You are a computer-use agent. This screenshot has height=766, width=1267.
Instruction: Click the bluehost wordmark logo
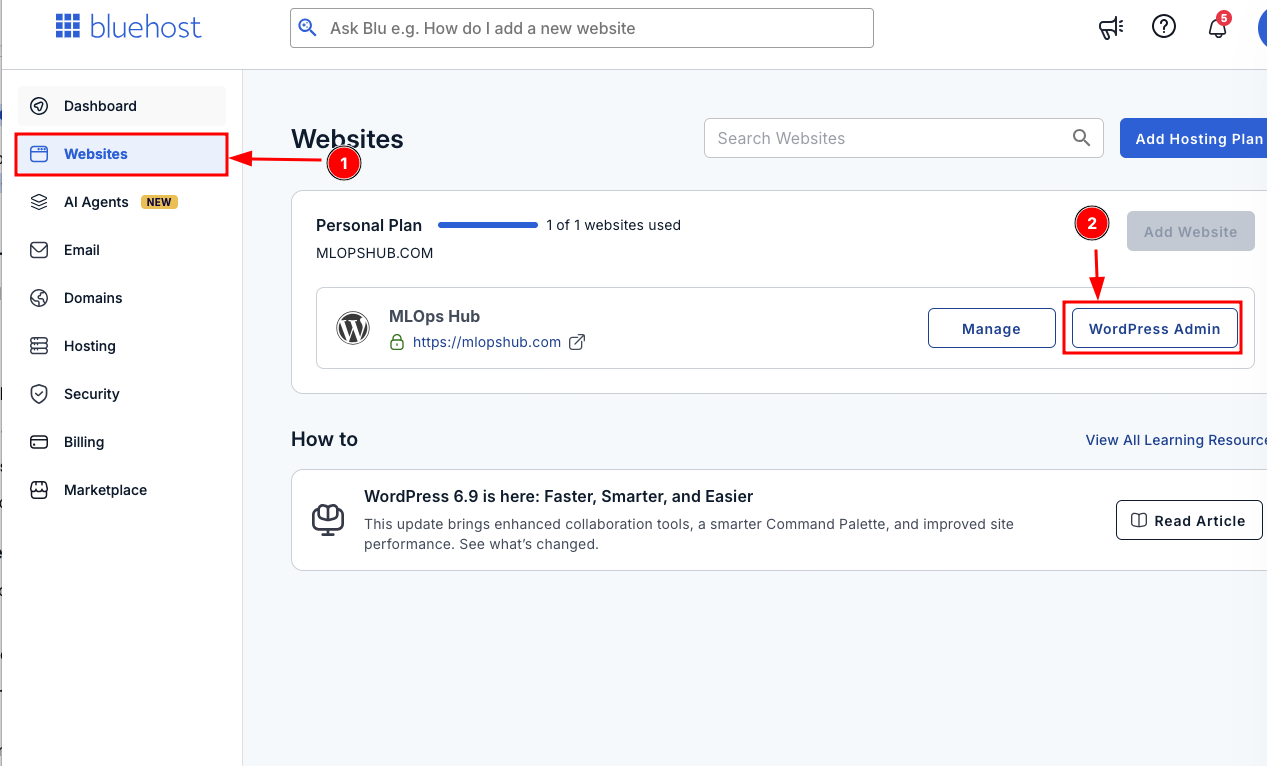click(146, 27)
